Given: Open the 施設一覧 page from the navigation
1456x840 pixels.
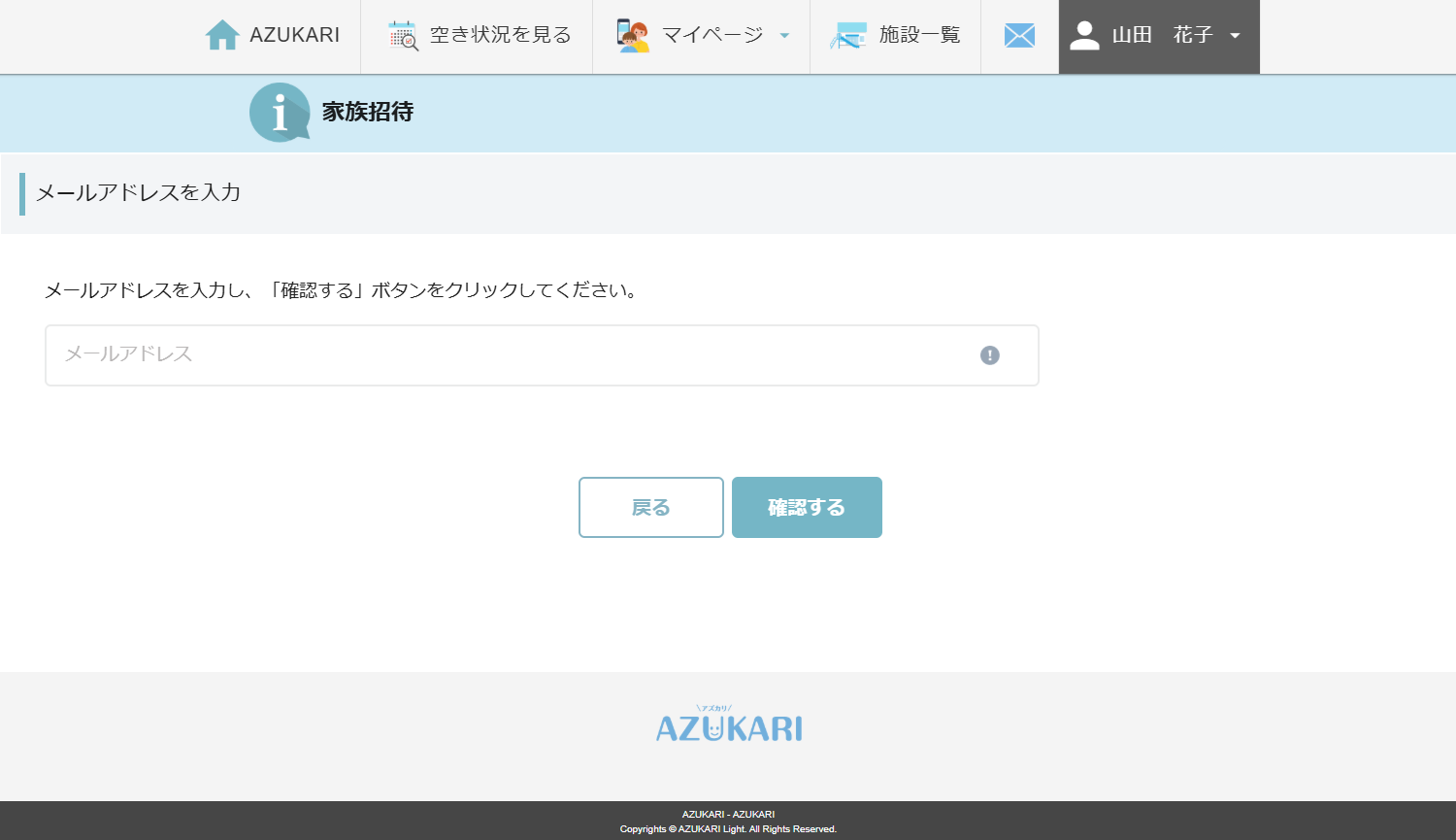Looking at the screenshot, I should (920, 34).
